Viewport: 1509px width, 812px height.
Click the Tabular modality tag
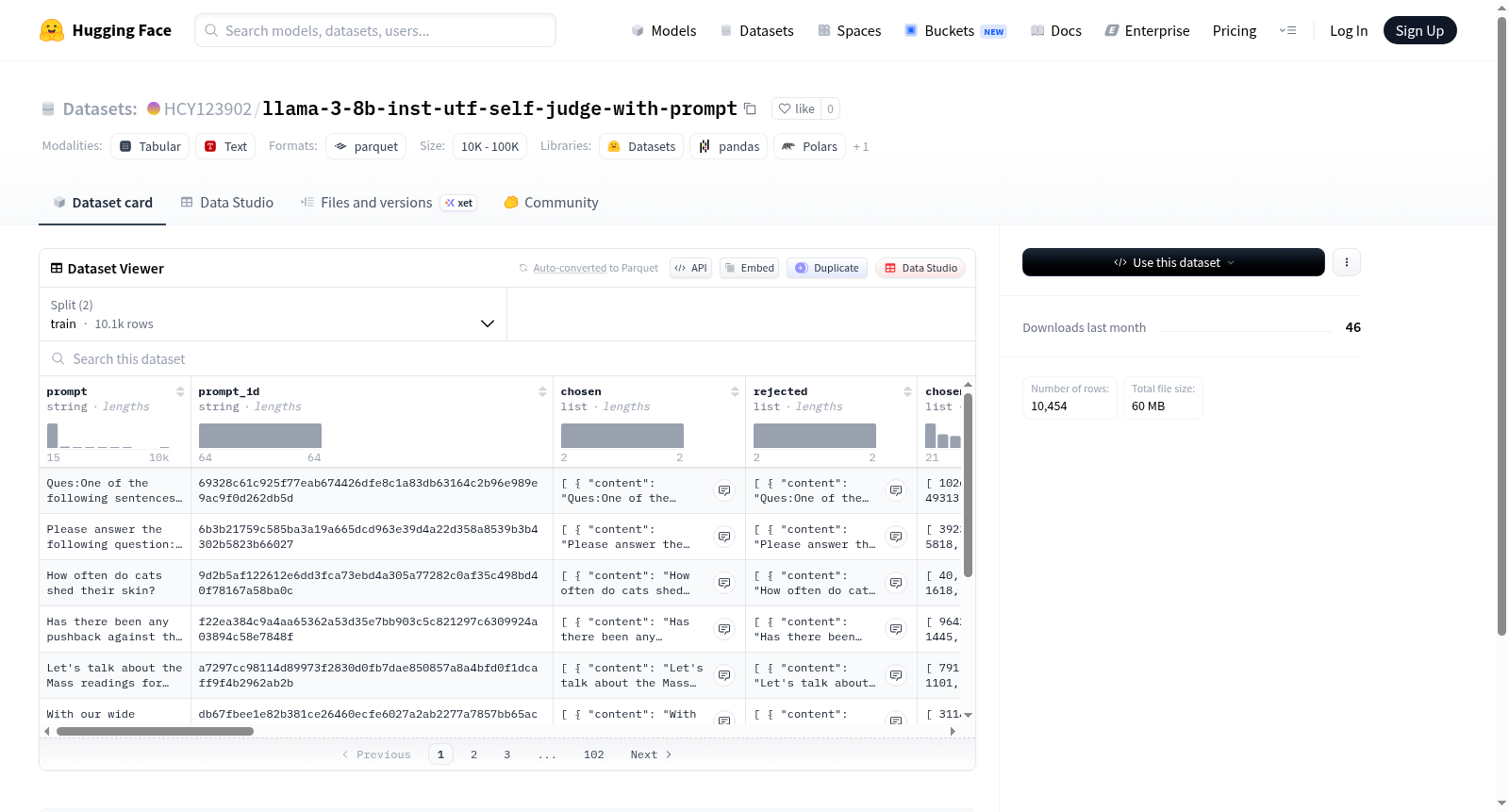click(150, 146)
